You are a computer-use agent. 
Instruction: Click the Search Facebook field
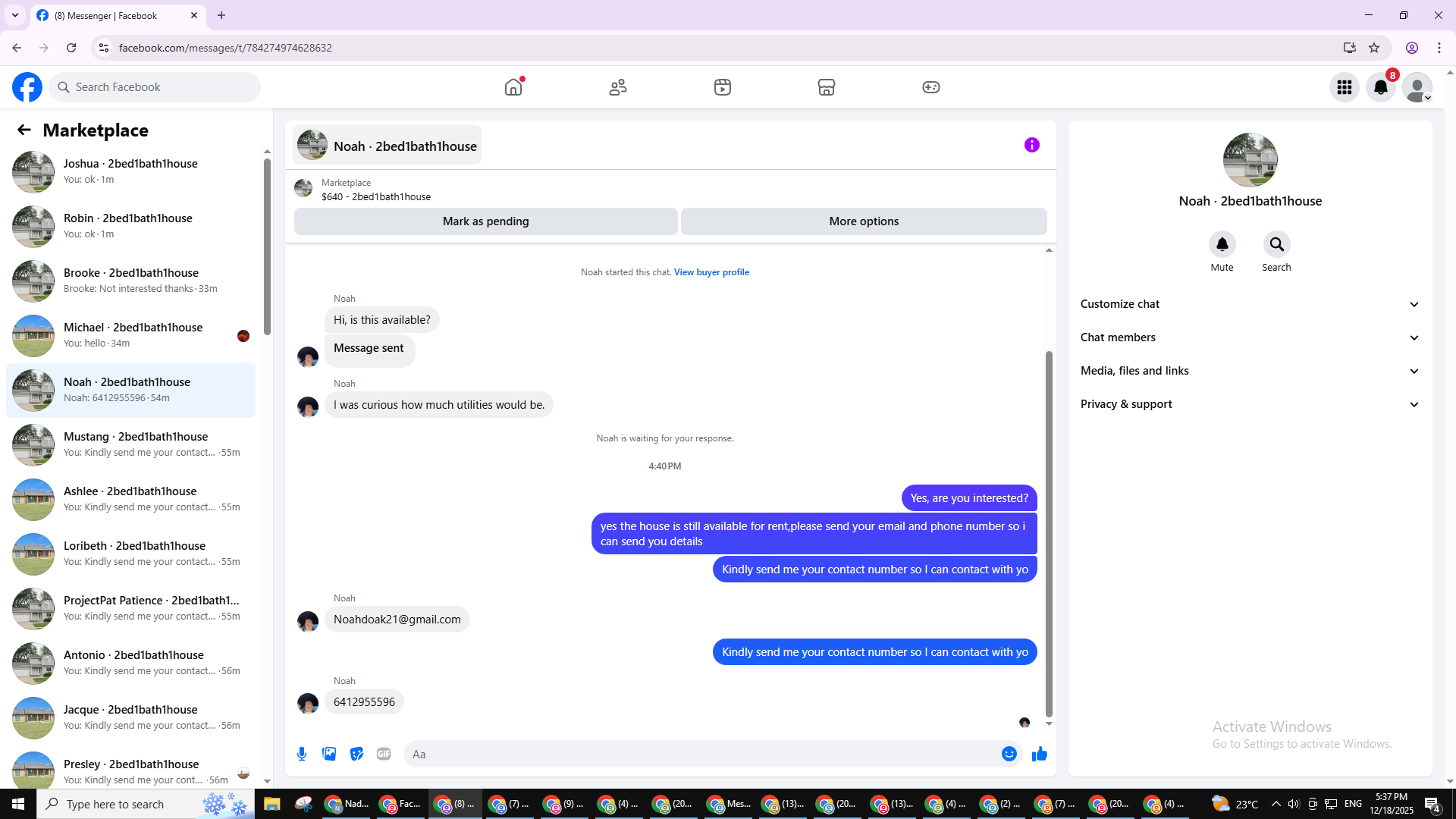155,87
